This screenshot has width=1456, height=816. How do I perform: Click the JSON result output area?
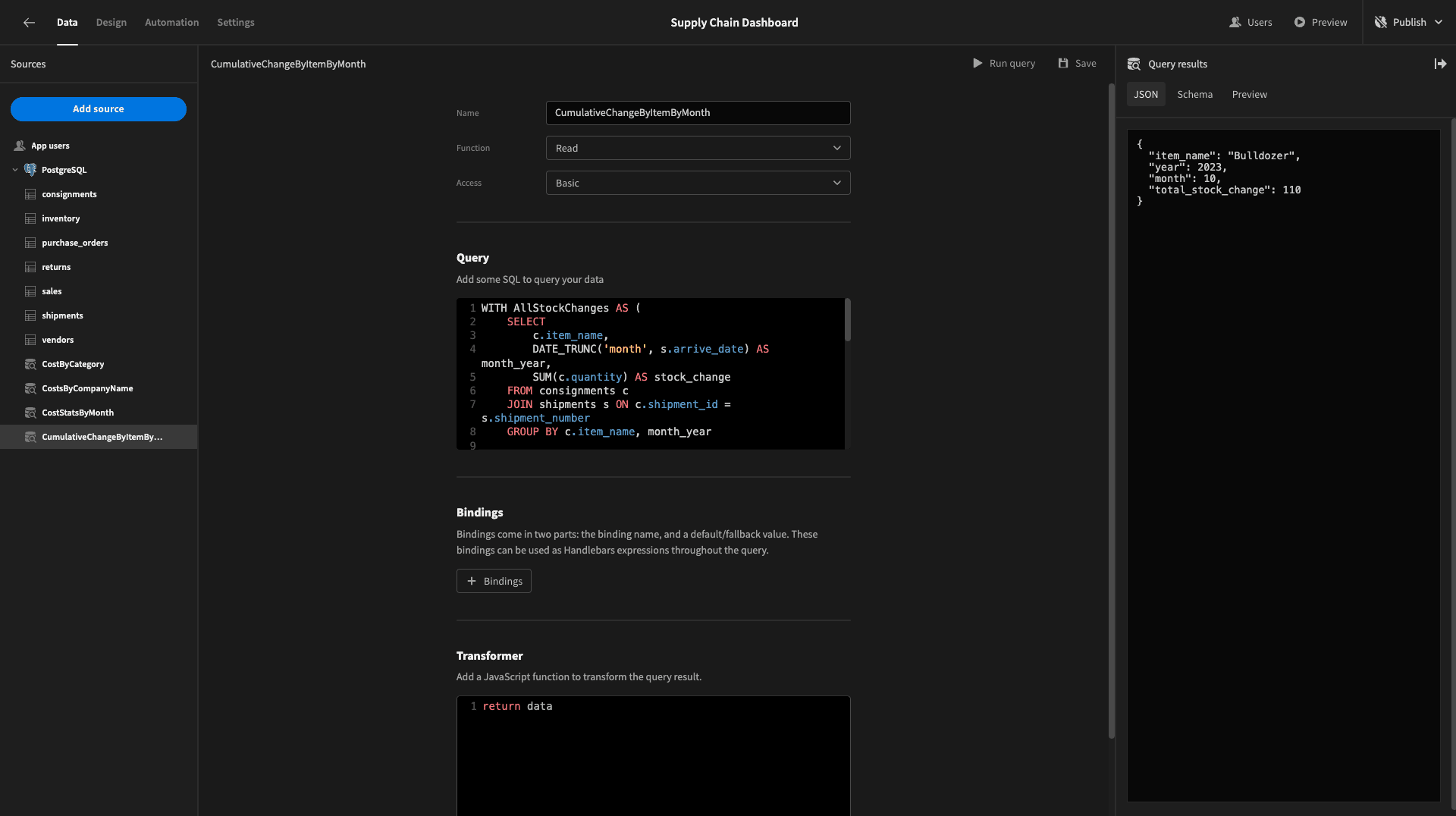point(1283,466)
